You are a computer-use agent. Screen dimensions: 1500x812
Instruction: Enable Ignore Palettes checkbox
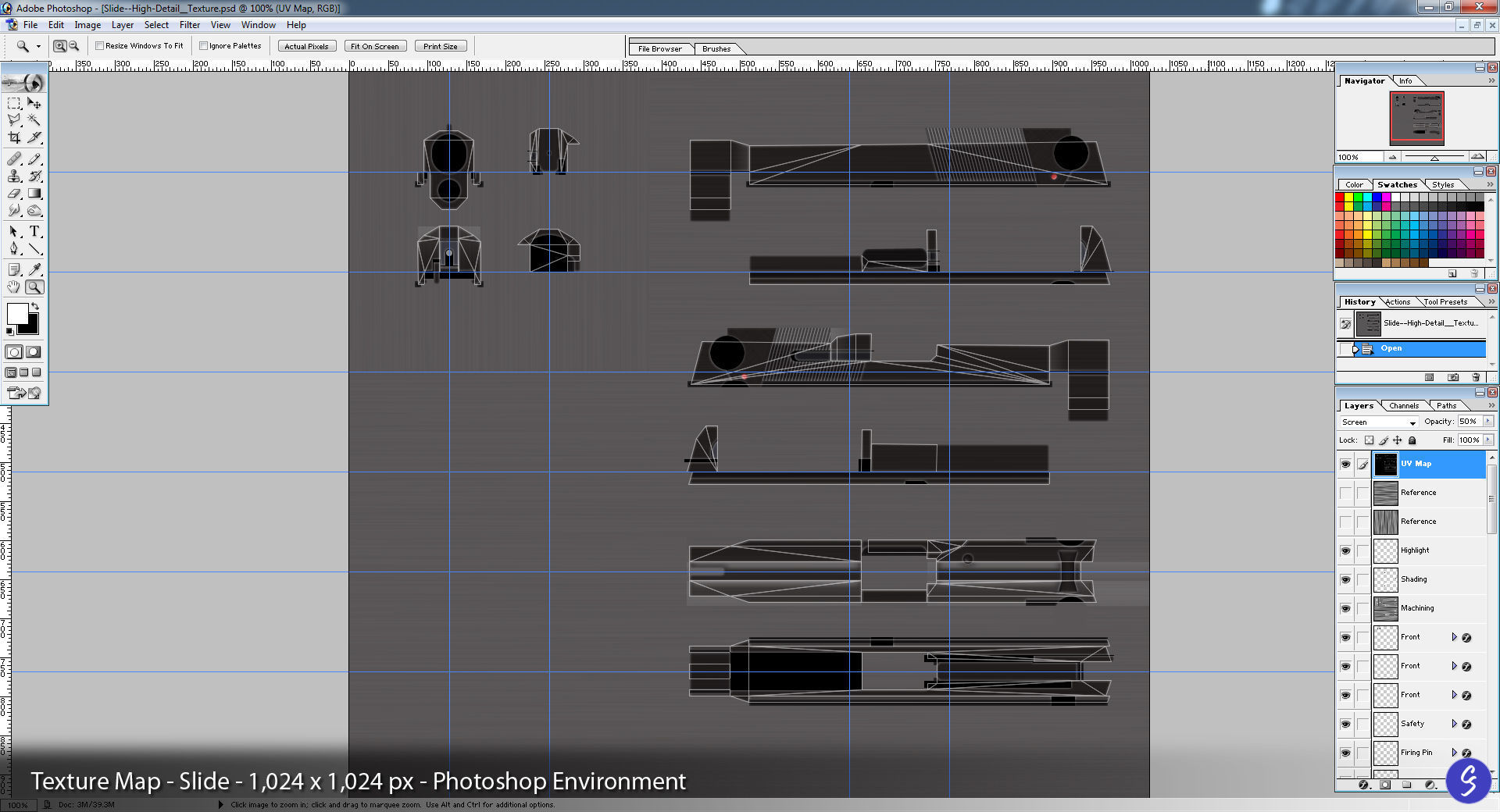tap(203, 46)
